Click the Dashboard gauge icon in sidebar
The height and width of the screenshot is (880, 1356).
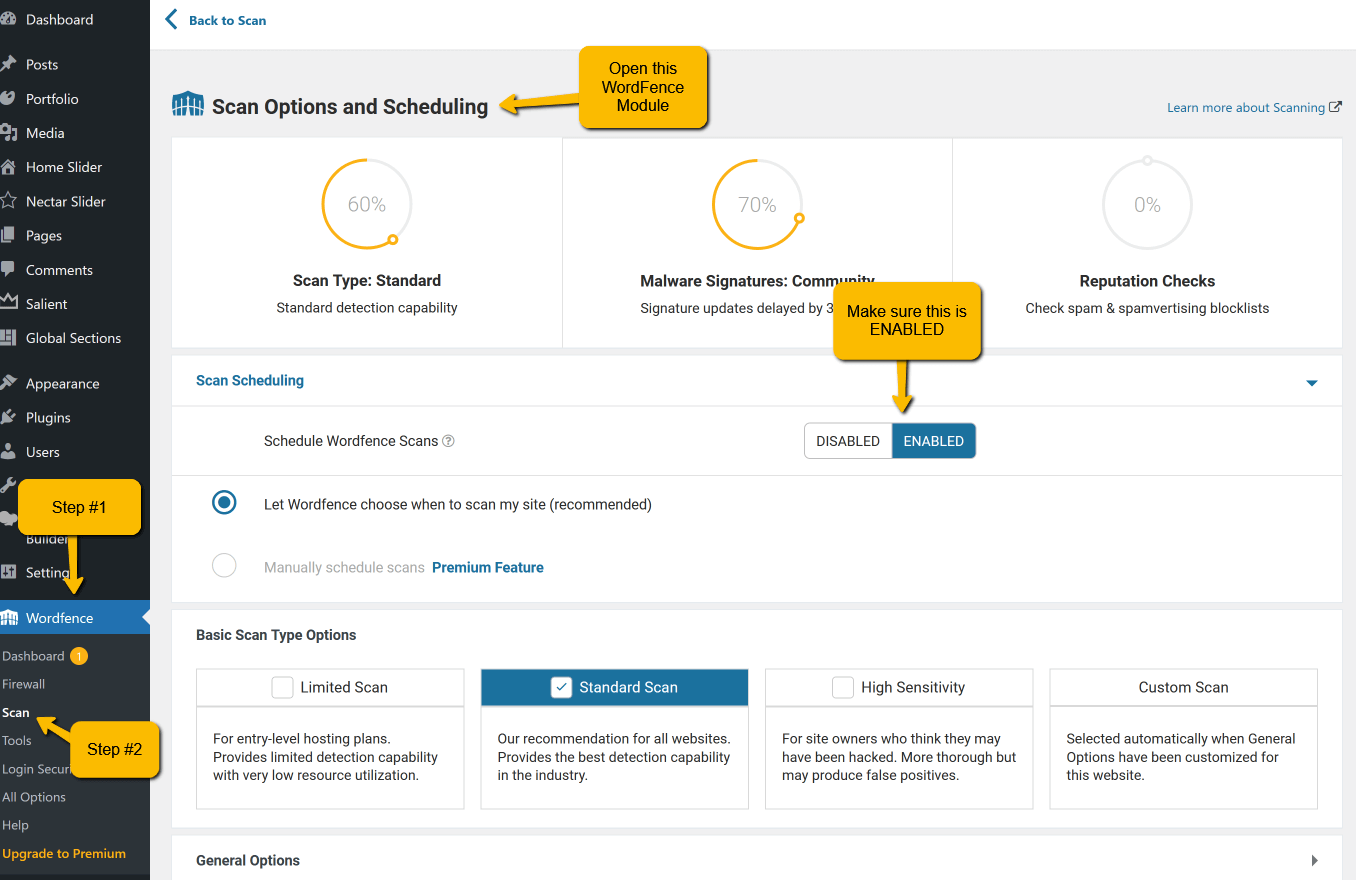click(x=8, y=19)
